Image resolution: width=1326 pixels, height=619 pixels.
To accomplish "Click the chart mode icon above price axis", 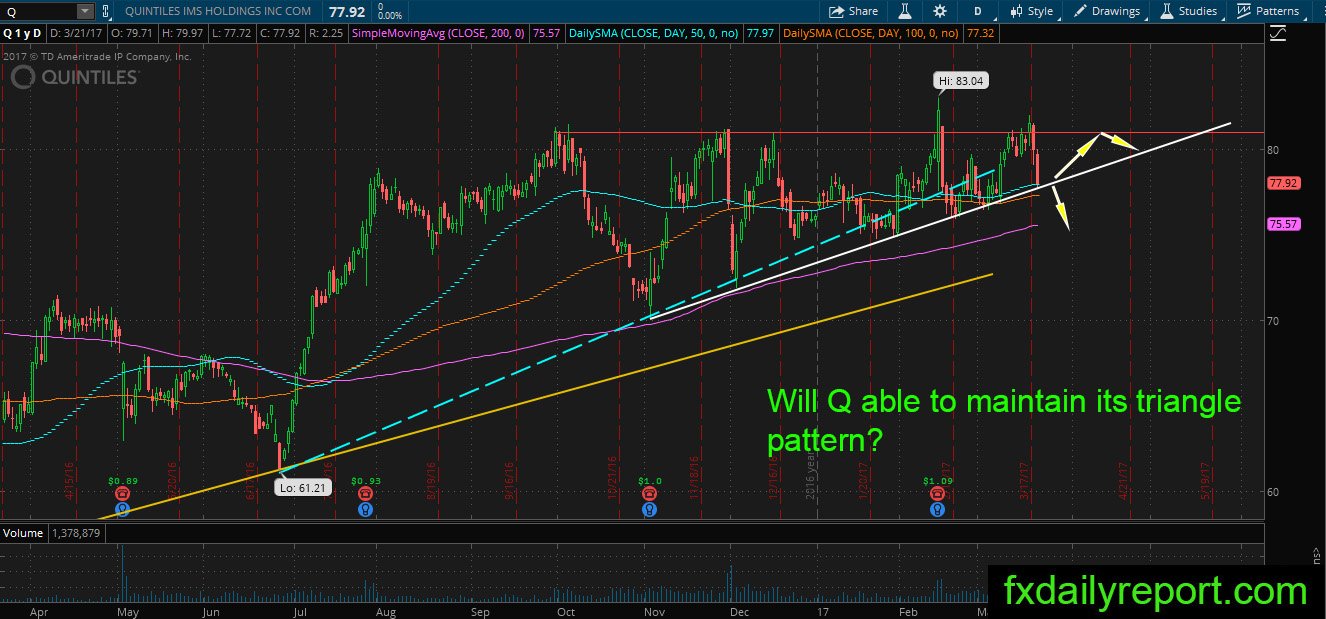I will pos(1277,34).
